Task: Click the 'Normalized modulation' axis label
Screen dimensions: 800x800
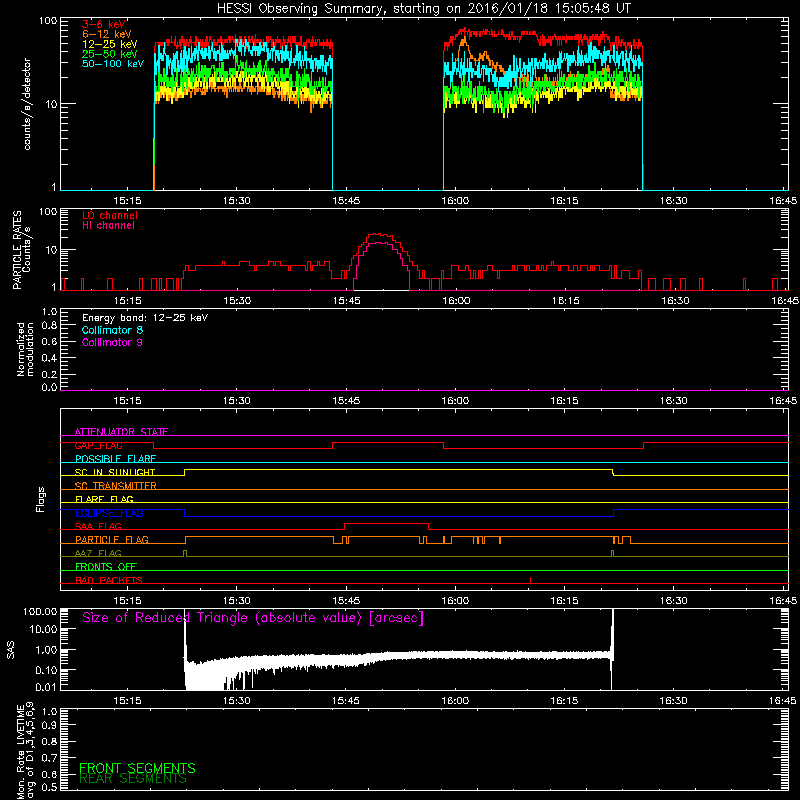Action: pos(25,349)
